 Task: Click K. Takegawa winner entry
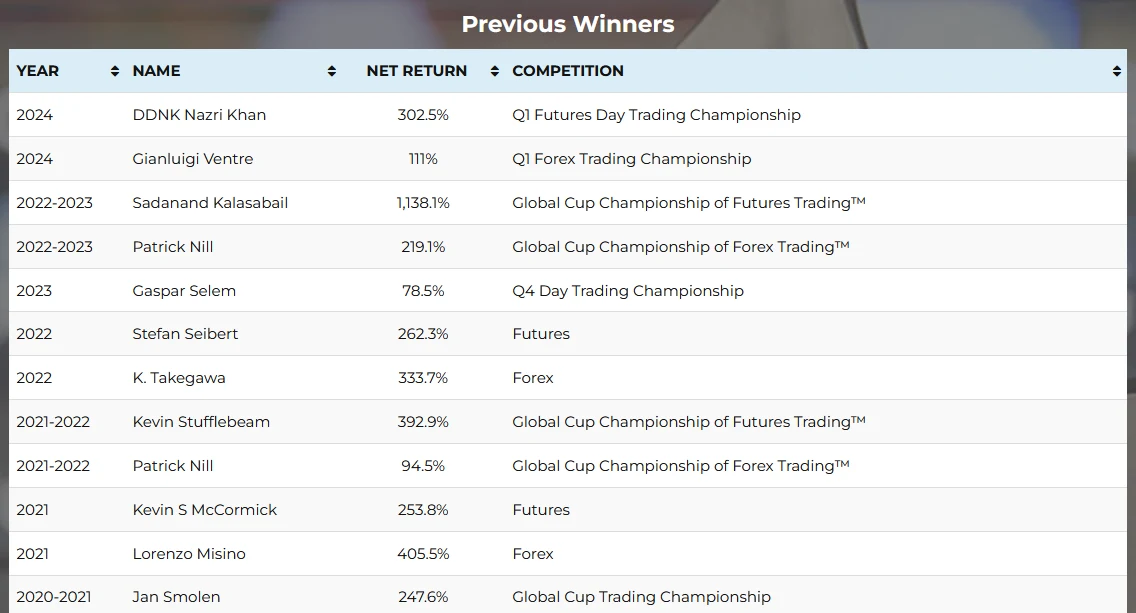coord(179,378)
